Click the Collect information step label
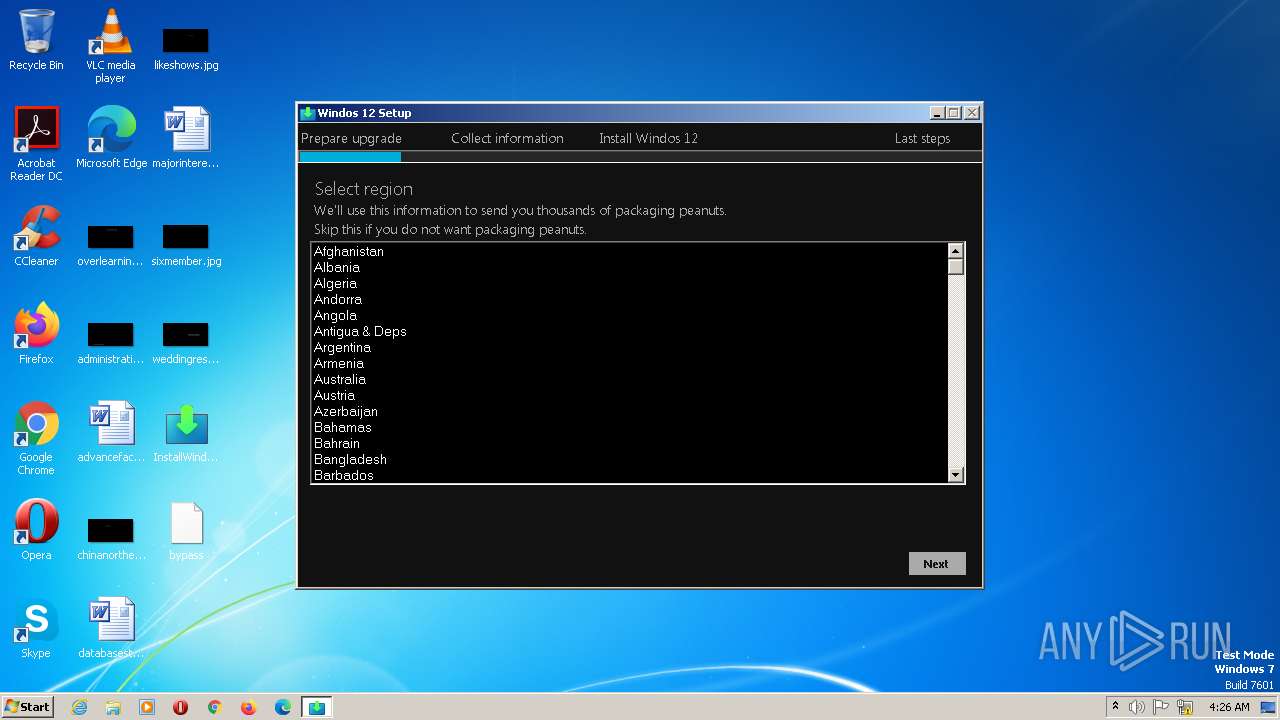 (507, 138)
